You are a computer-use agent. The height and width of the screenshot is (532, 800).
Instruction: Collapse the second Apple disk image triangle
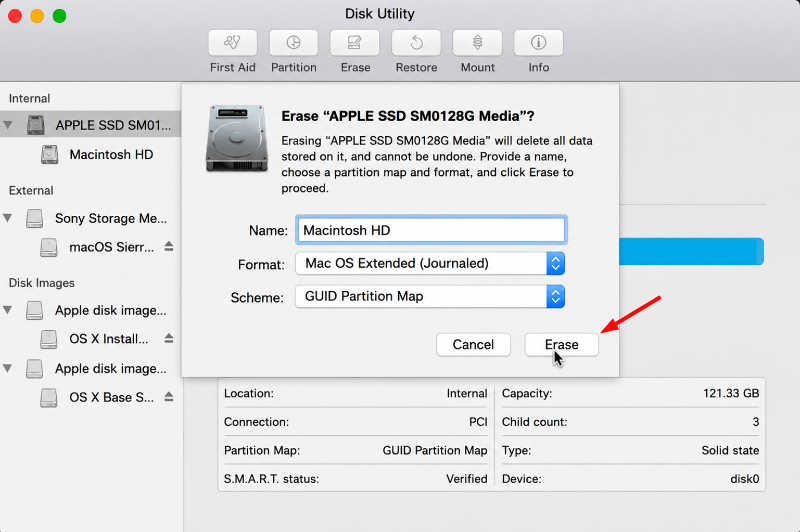pyautogui.click(x=8, y=368)
